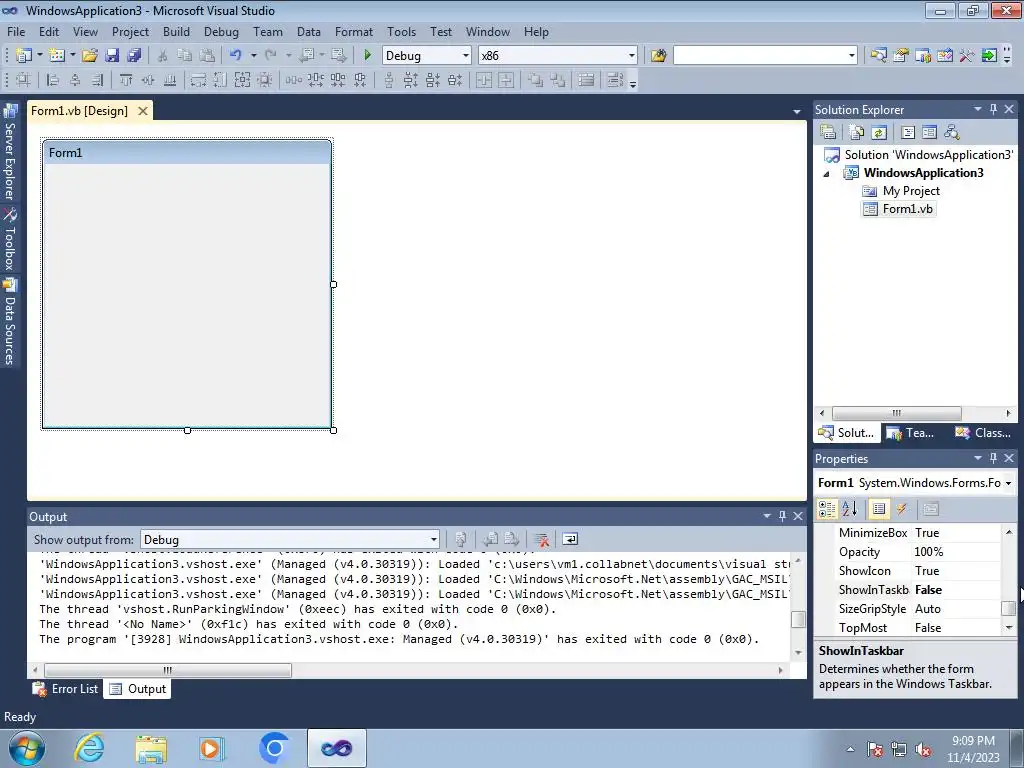Switch Properties to Alphabetical sorting

(850, 509)
